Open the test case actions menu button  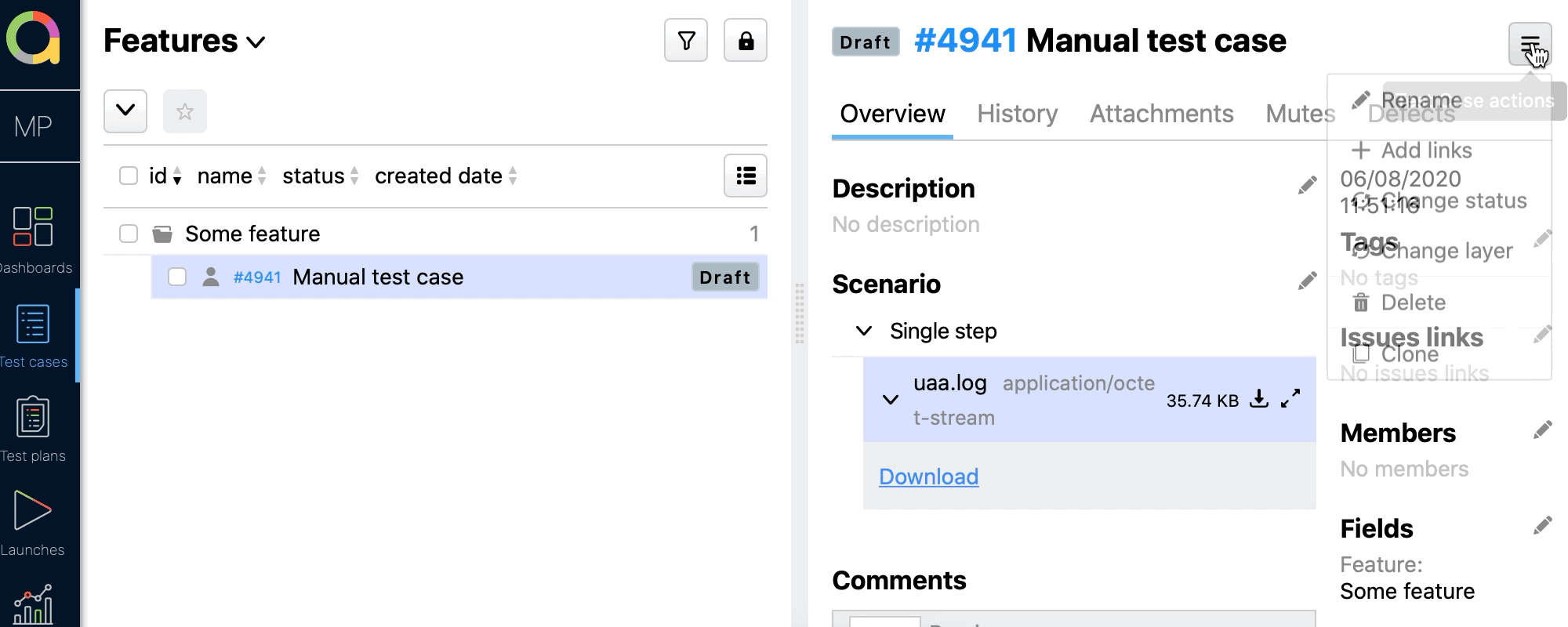click(1530, 45)
